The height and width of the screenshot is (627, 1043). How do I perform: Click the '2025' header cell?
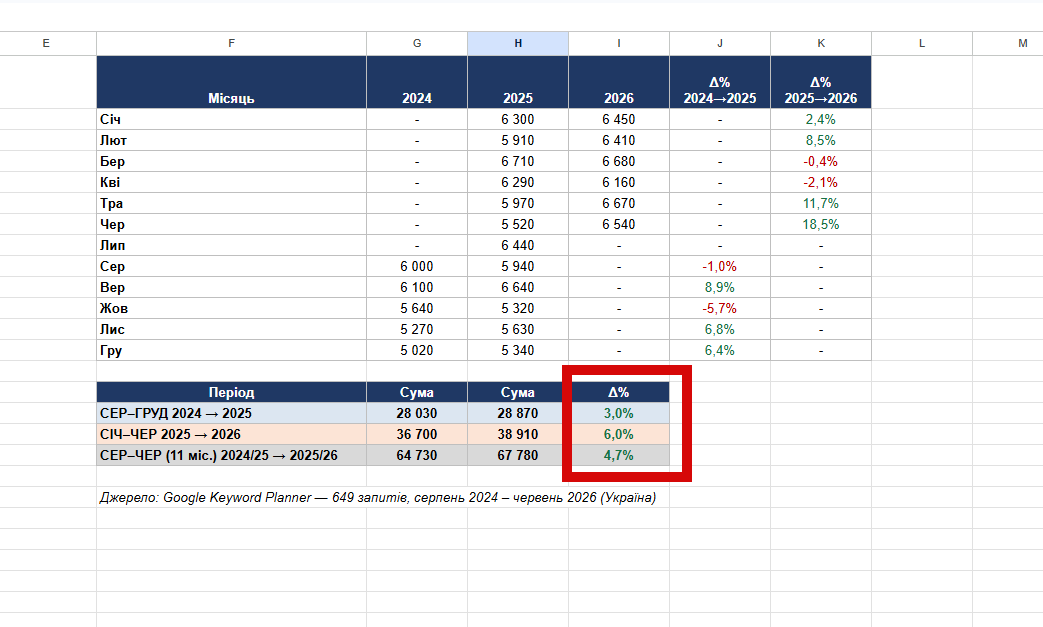(518, 82)
